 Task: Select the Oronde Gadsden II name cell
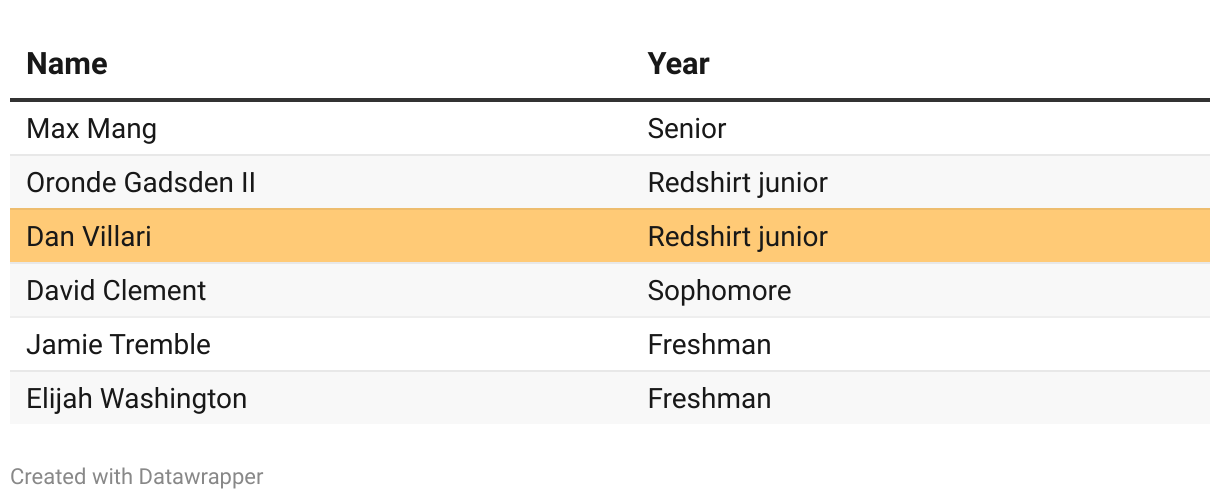141,183
